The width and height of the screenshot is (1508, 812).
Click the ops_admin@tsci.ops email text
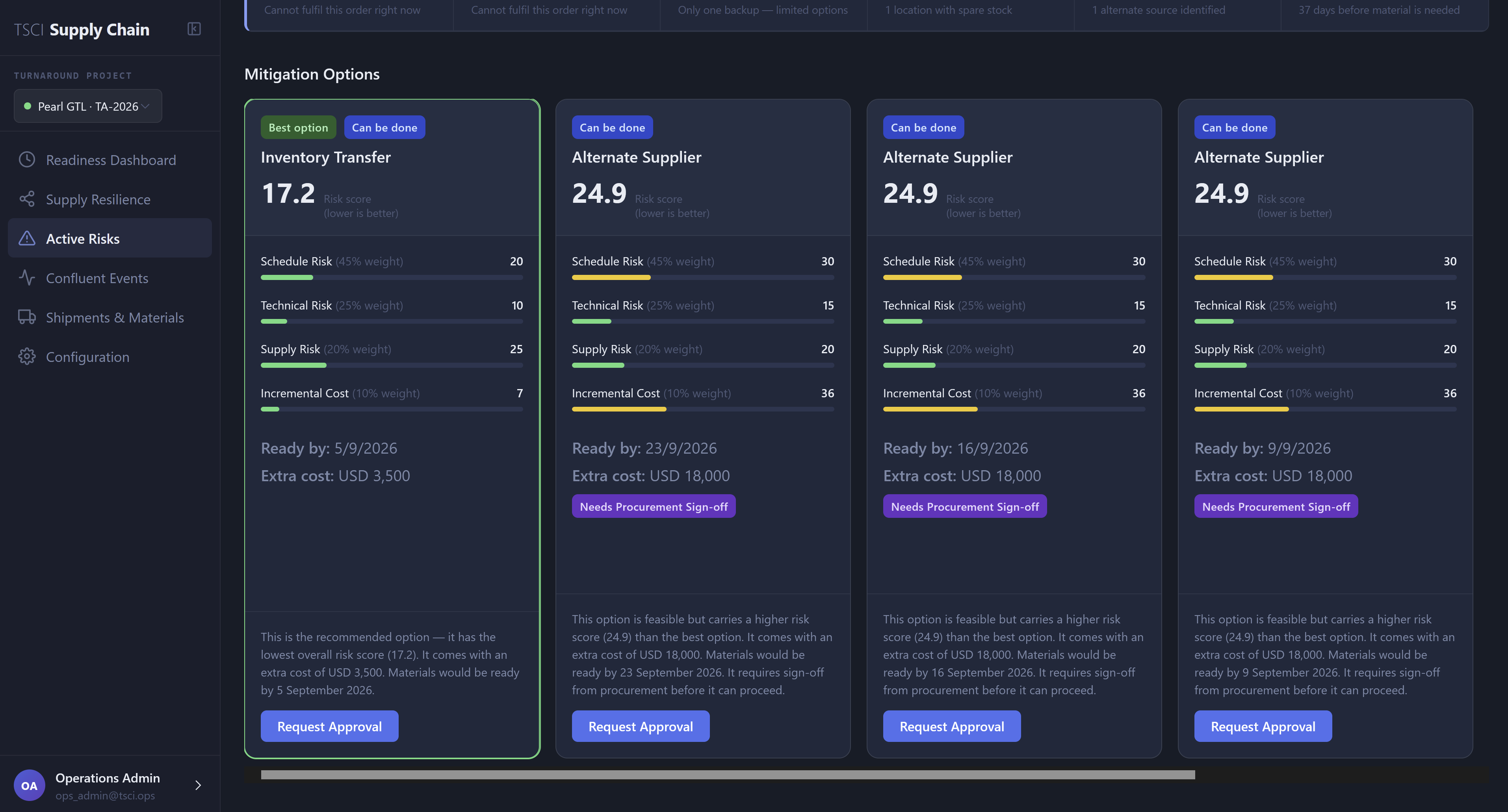[105, 795]
